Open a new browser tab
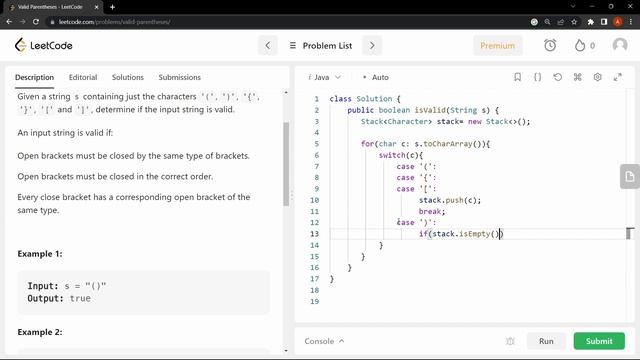 pos(112,7)
